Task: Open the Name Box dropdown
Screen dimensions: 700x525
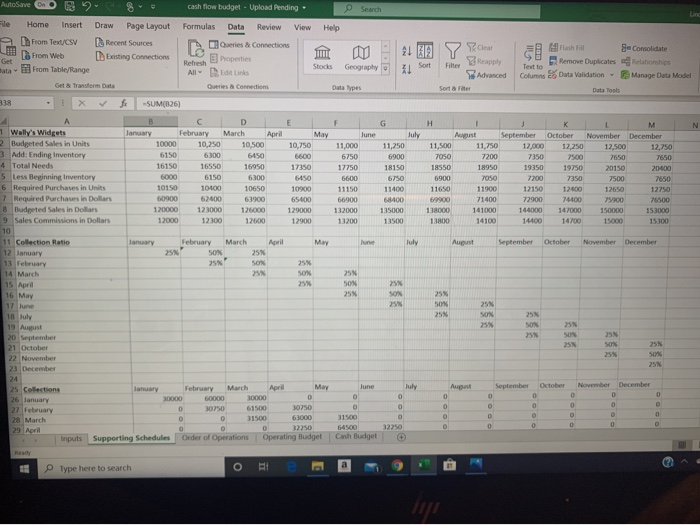Action: [x=48, y=103]
